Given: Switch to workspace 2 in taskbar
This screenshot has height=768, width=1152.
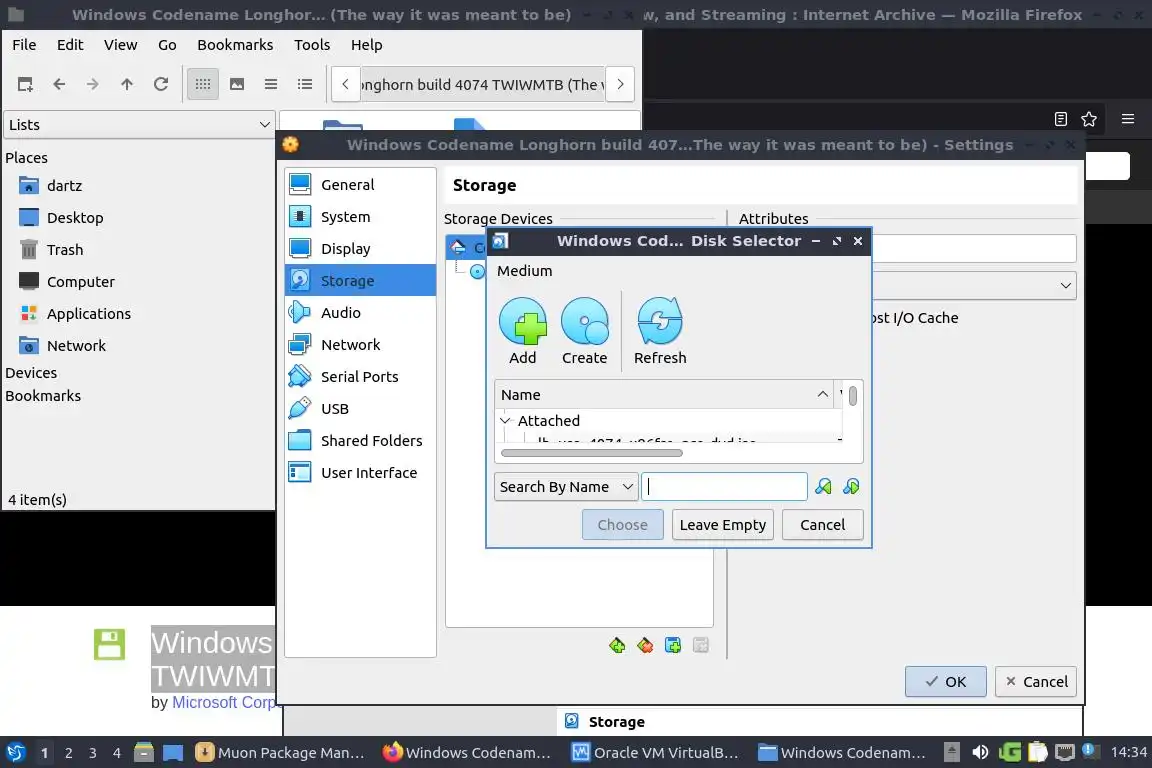Looking at the screenshot, I should tap(68, 753).
